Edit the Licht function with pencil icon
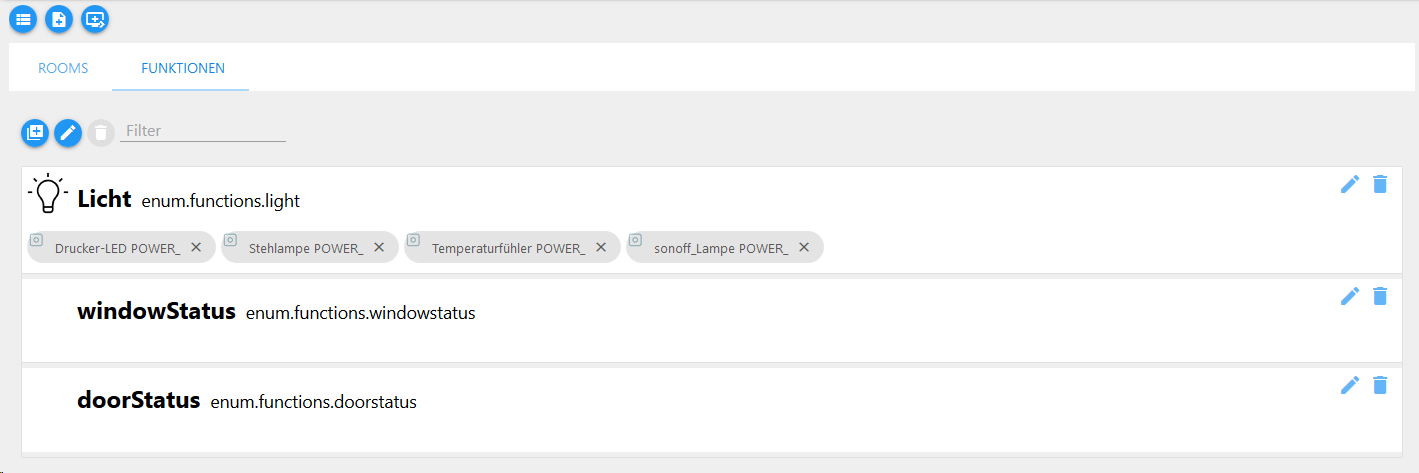Screen dimensions: 1419x473 coord(1350,184)
